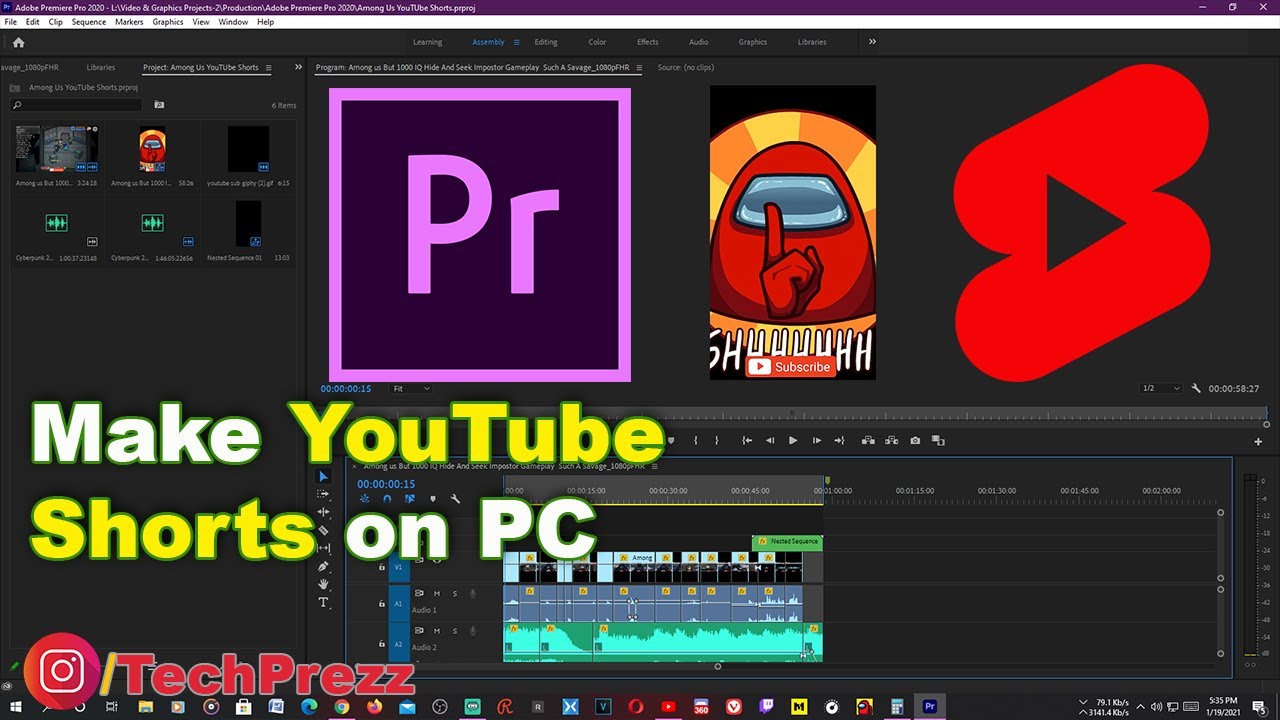Image resolution: width=1280 pixels, height=720 pixels.
Task: Select the Type tool
Action: coord(323,602)
